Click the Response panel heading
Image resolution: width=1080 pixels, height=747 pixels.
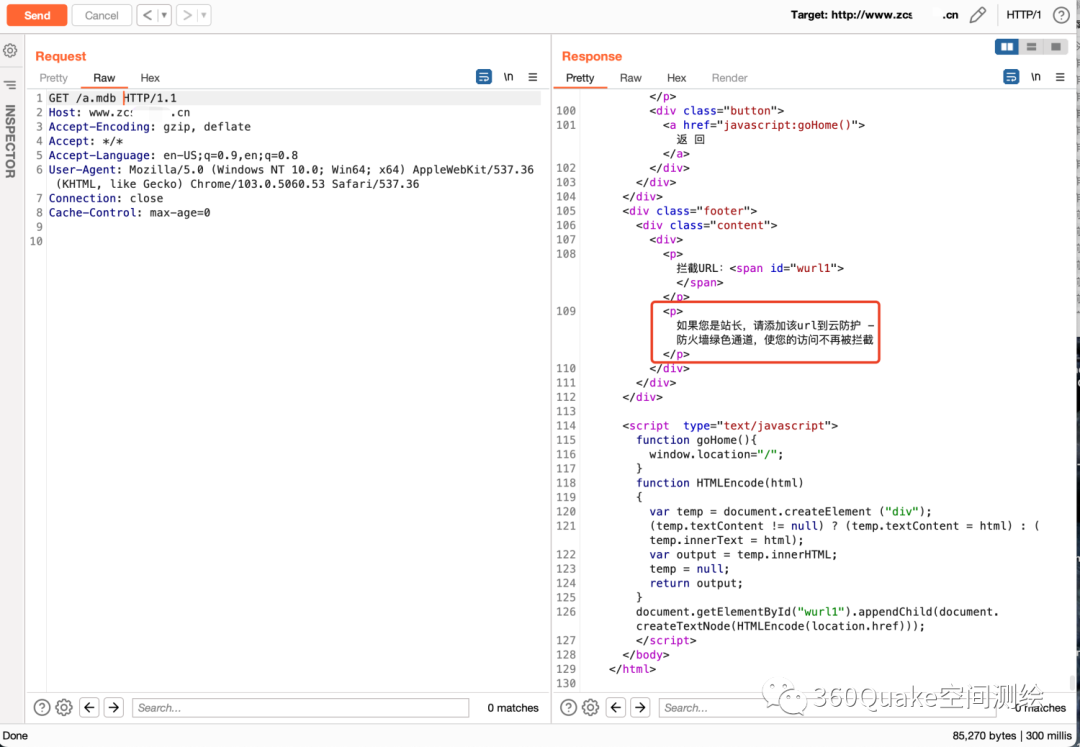pyautogui.click(x=592, y=56)
